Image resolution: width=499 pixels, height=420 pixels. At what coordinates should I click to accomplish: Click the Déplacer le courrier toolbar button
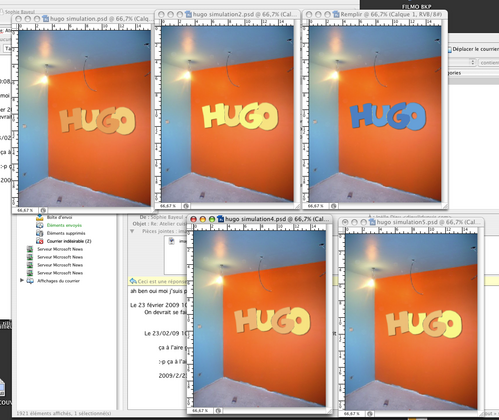point(473,49)
